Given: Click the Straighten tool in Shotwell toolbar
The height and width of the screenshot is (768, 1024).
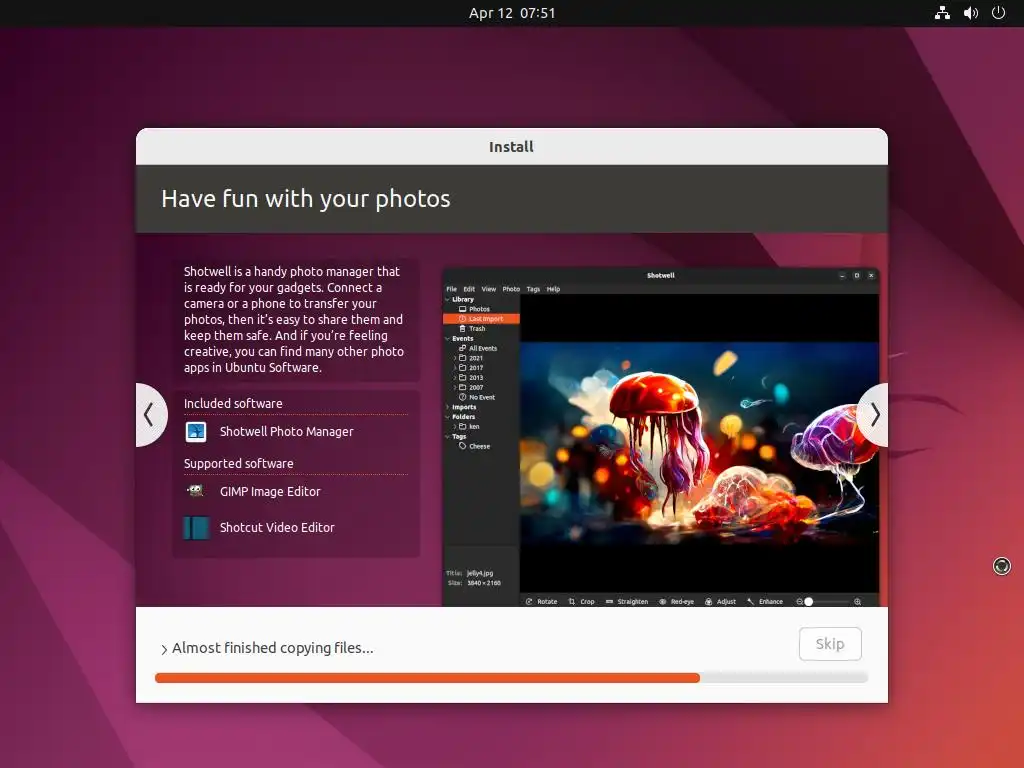Looking at the screenshot, I should (627, 601).
